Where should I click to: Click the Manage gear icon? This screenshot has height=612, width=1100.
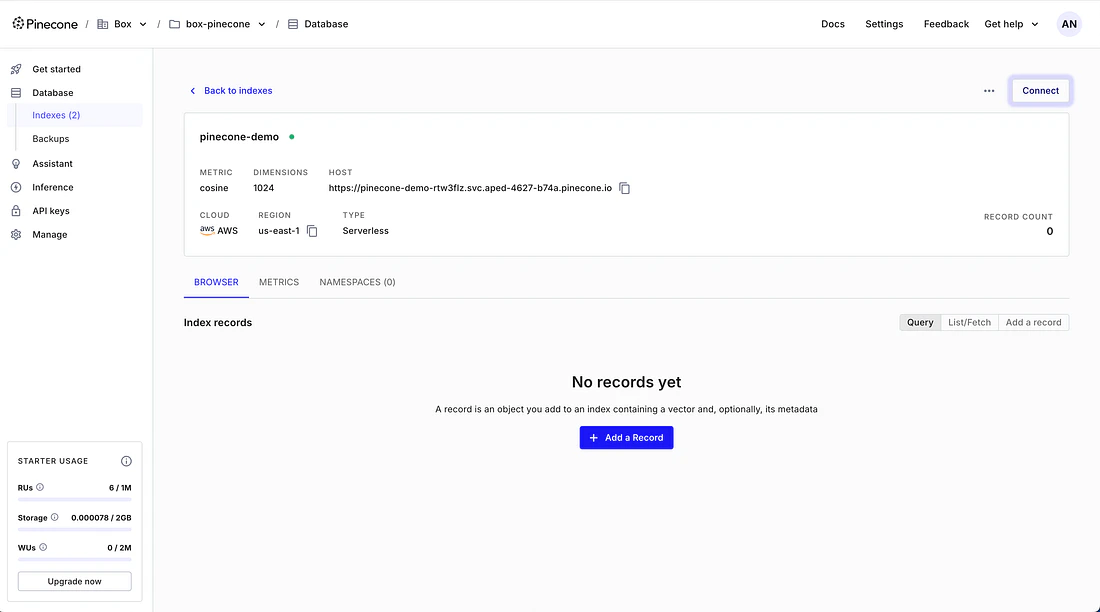tap(16, 234)
